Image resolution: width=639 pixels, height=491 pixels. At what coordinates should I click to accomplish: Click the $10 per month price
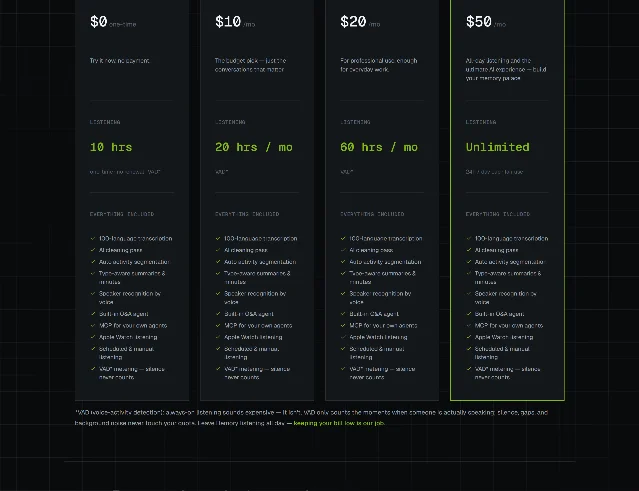(x=235, y=22)
